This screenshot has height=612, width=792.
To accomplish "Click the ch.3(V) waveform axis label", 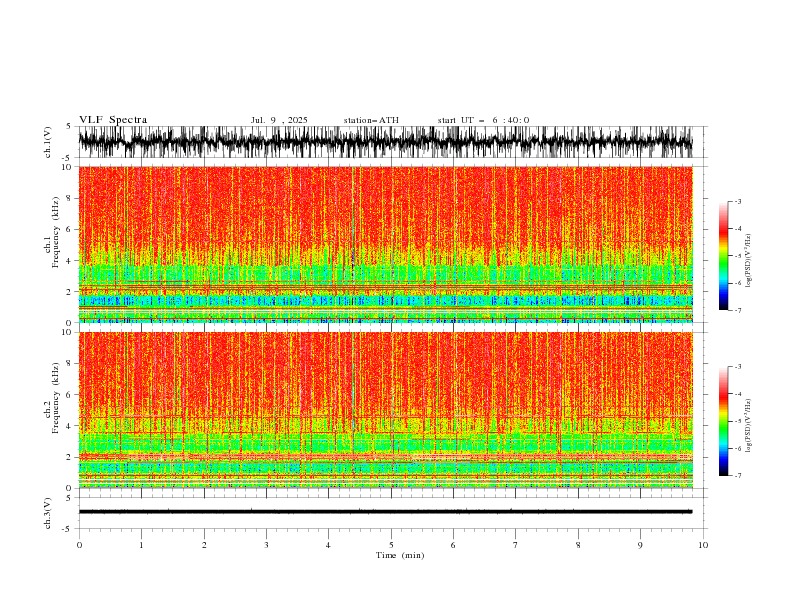I will 48,513.
